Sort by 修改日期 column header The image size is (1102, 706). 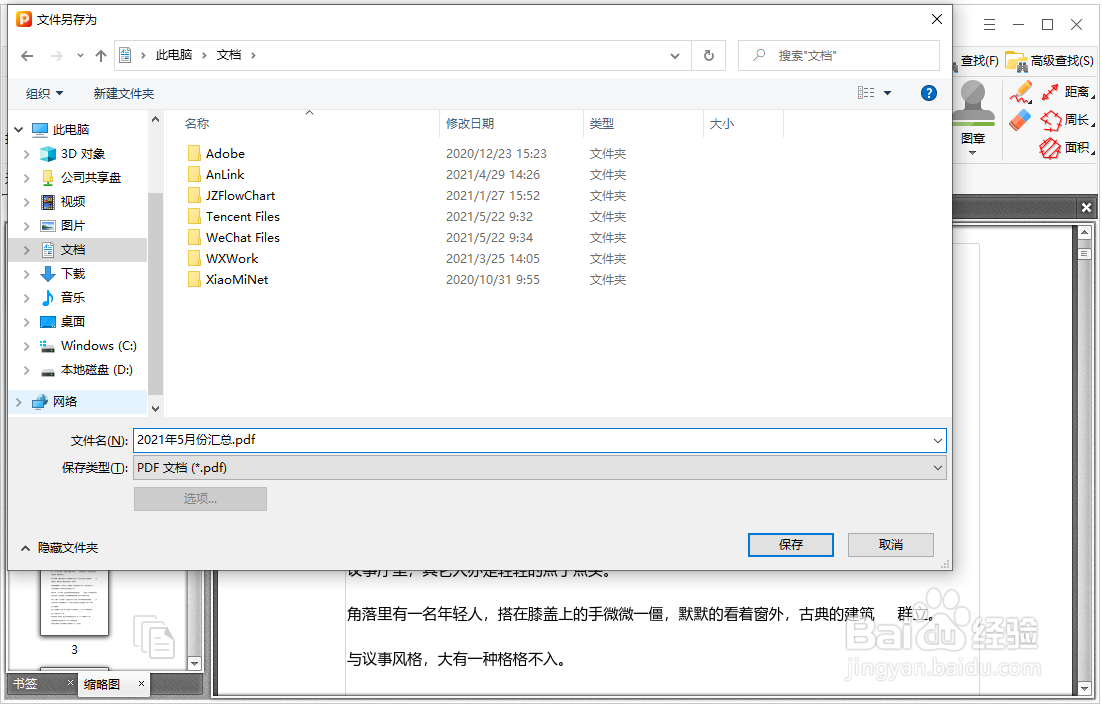(x=469, y=124)
